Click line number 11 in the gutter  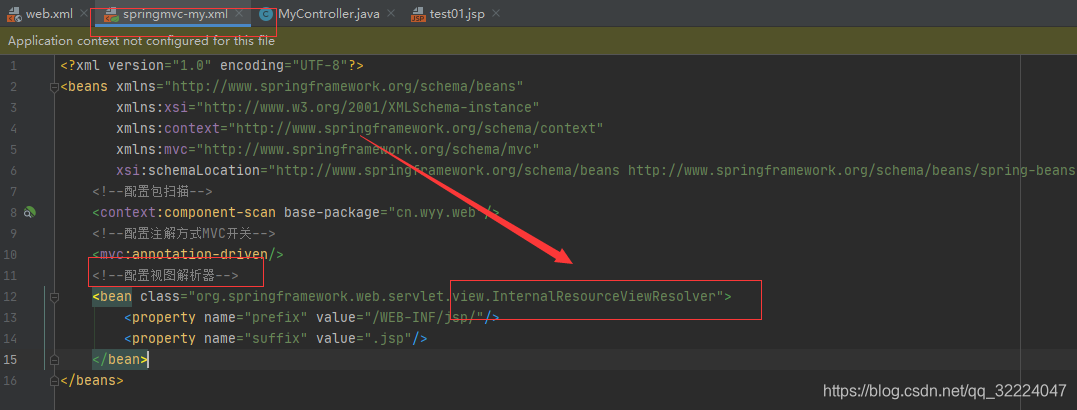[x=10, y=276]
